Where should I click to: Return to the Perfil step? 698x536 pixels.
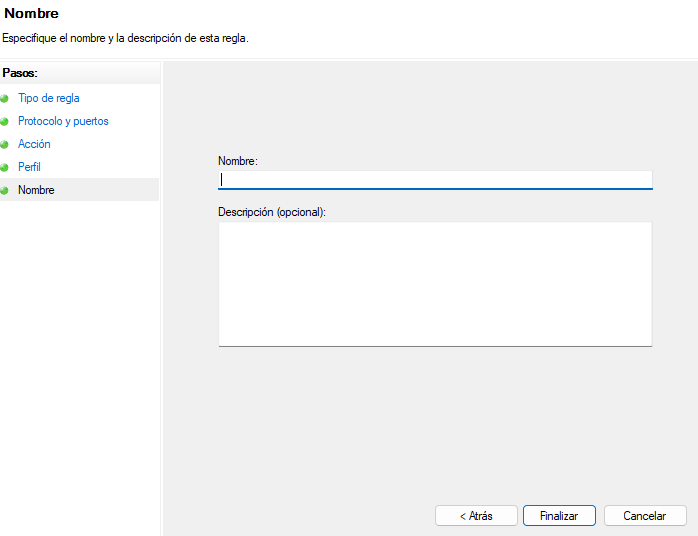[29, 167]
